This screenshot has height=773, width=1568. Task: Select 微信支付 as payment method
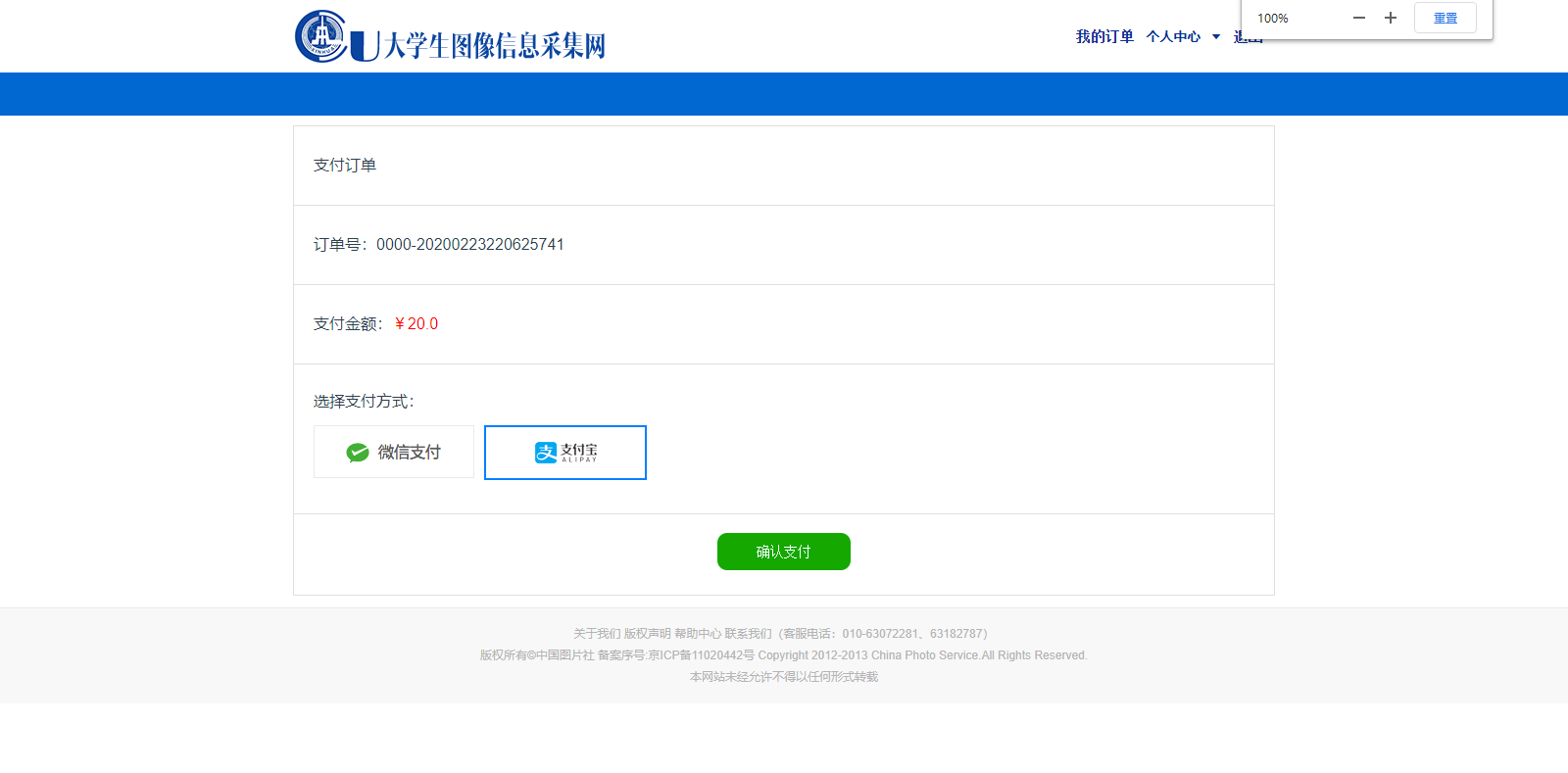(x=394, y=452)
